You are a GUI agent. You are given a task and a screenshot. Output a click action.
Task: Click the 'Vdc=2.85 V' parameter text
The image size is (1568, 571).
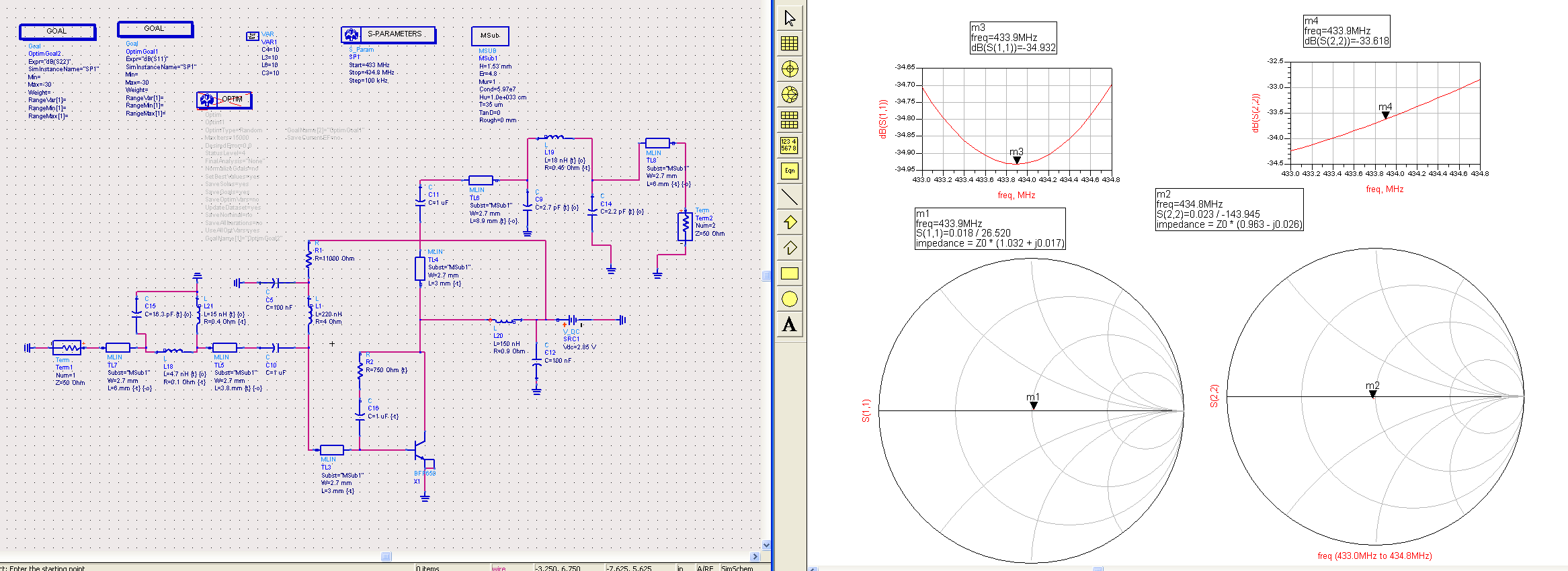579,347
